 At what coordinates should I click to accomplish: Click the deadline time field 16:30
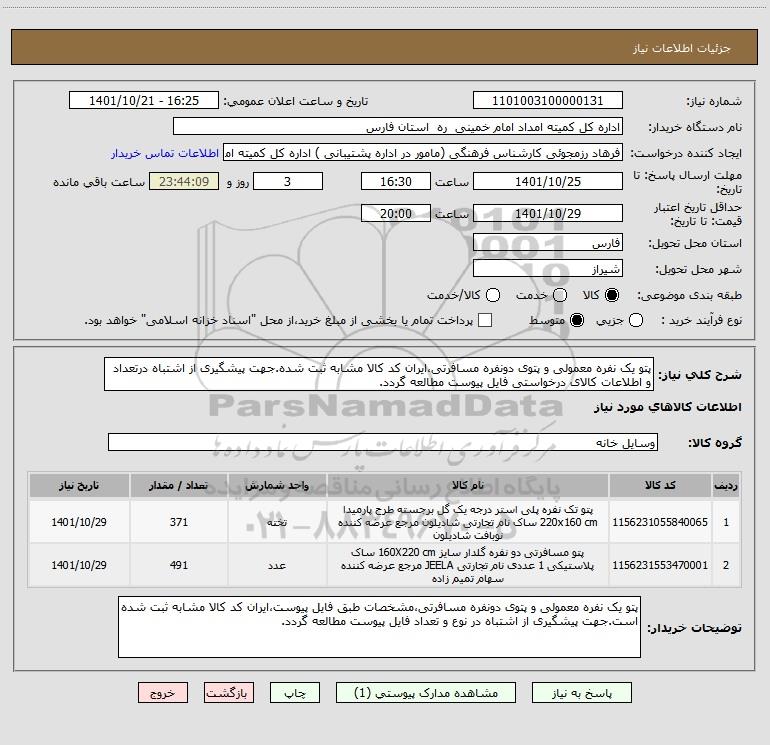(396, 181)
